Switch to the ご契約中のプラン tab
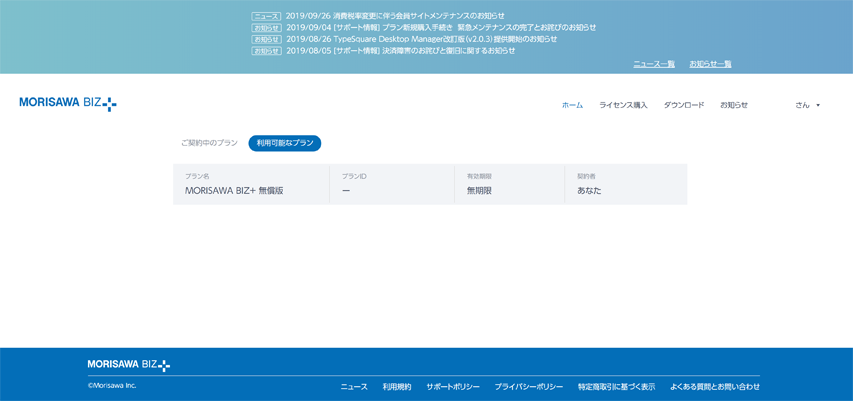The image size is (853, 401). pos(209,143)
